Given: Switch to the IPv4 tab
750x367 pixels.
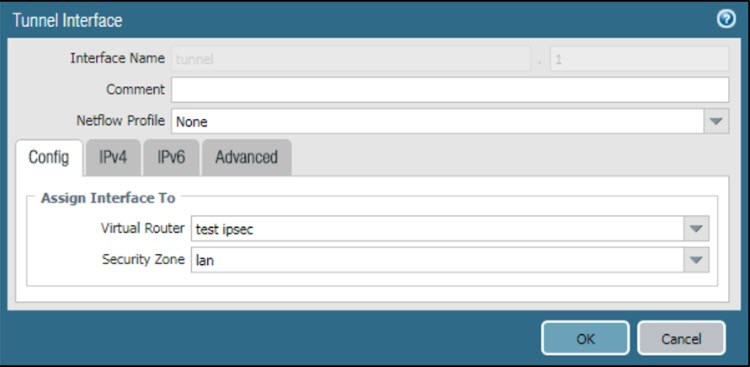Looking at the screenshot, I should point(113,157).
